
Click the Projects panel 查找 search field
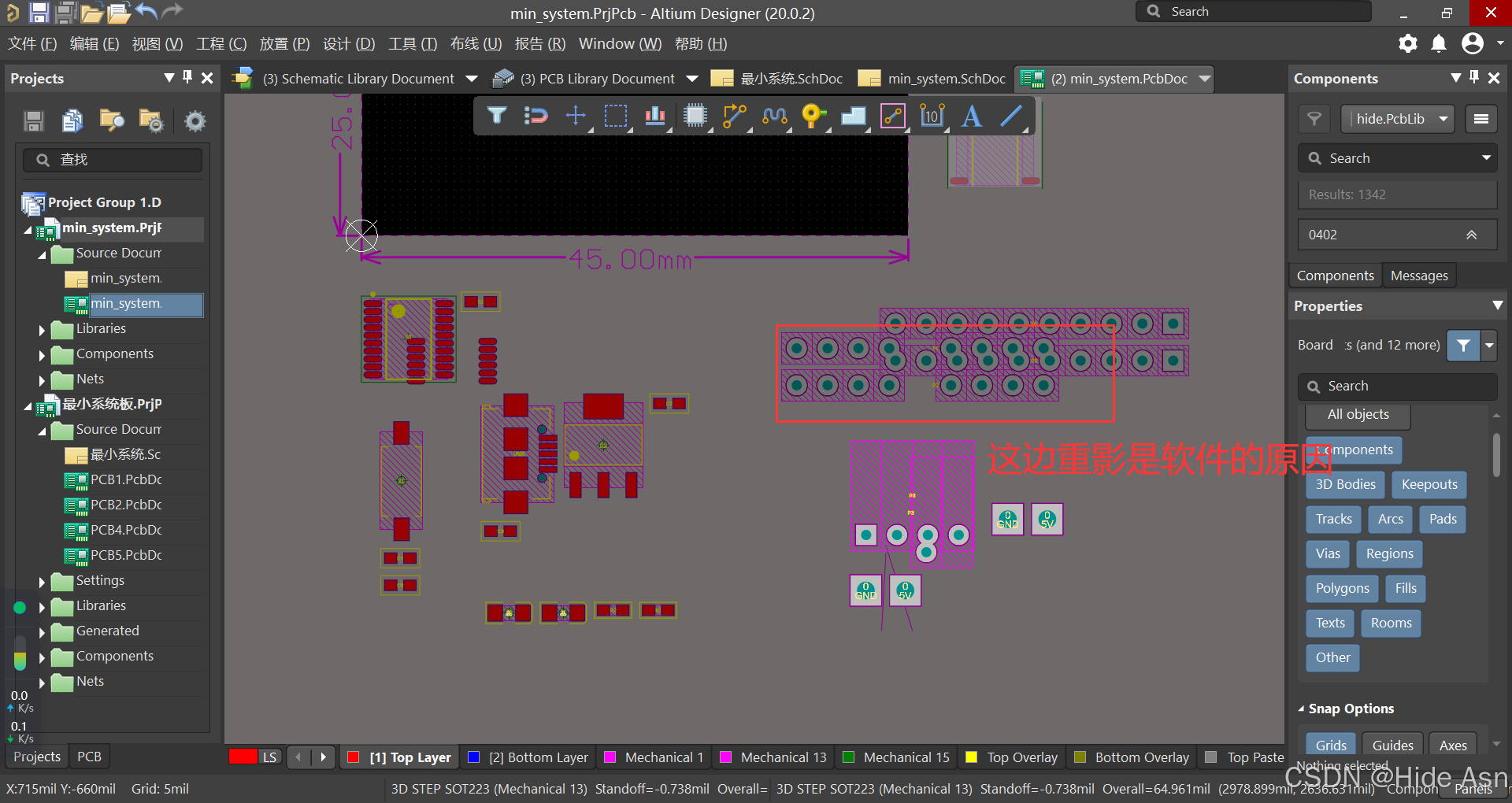pos(113,160)
